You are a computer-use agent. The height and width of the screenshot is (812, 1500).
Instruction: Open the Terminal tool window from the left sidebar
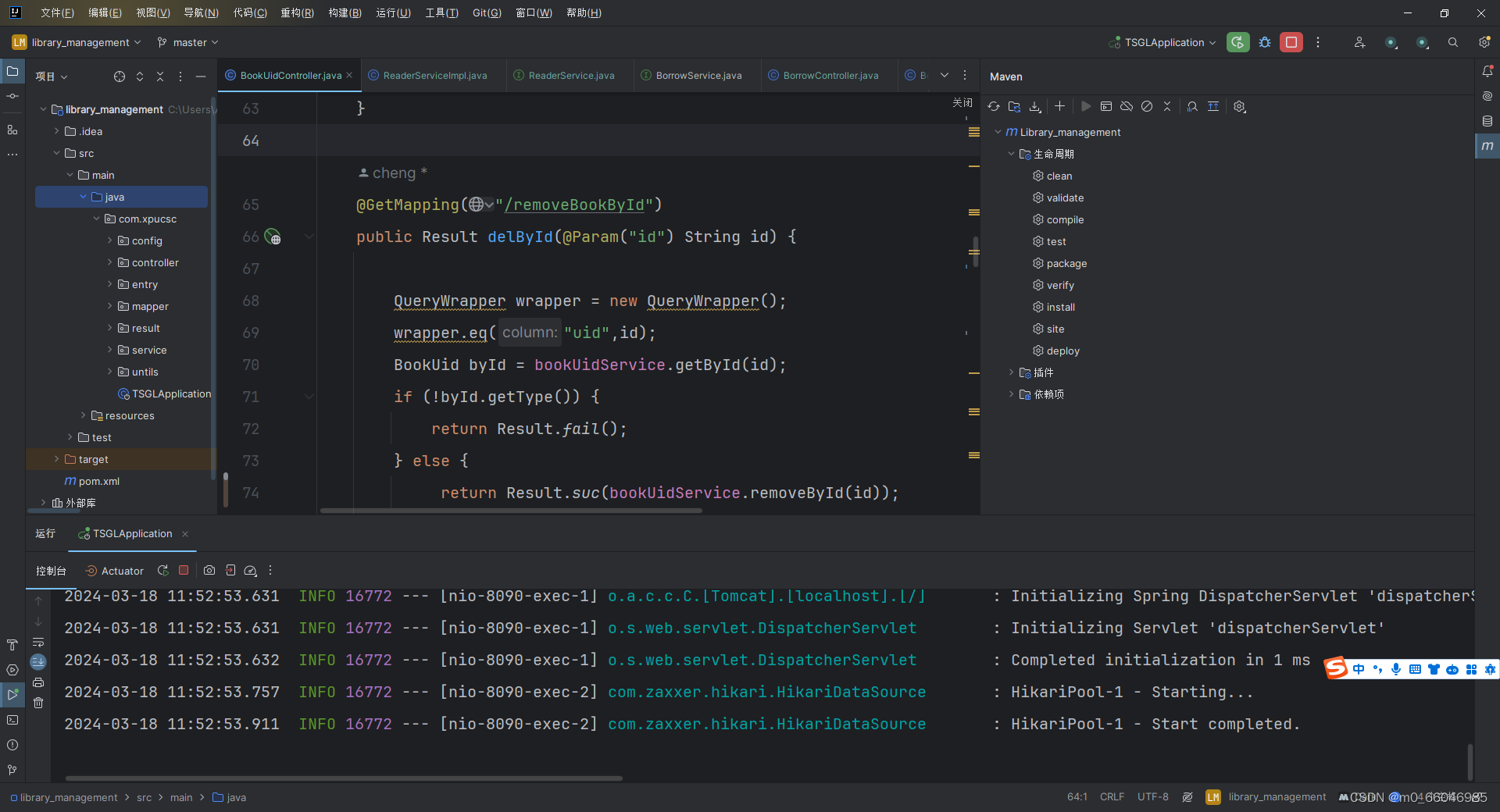point(12,720)
